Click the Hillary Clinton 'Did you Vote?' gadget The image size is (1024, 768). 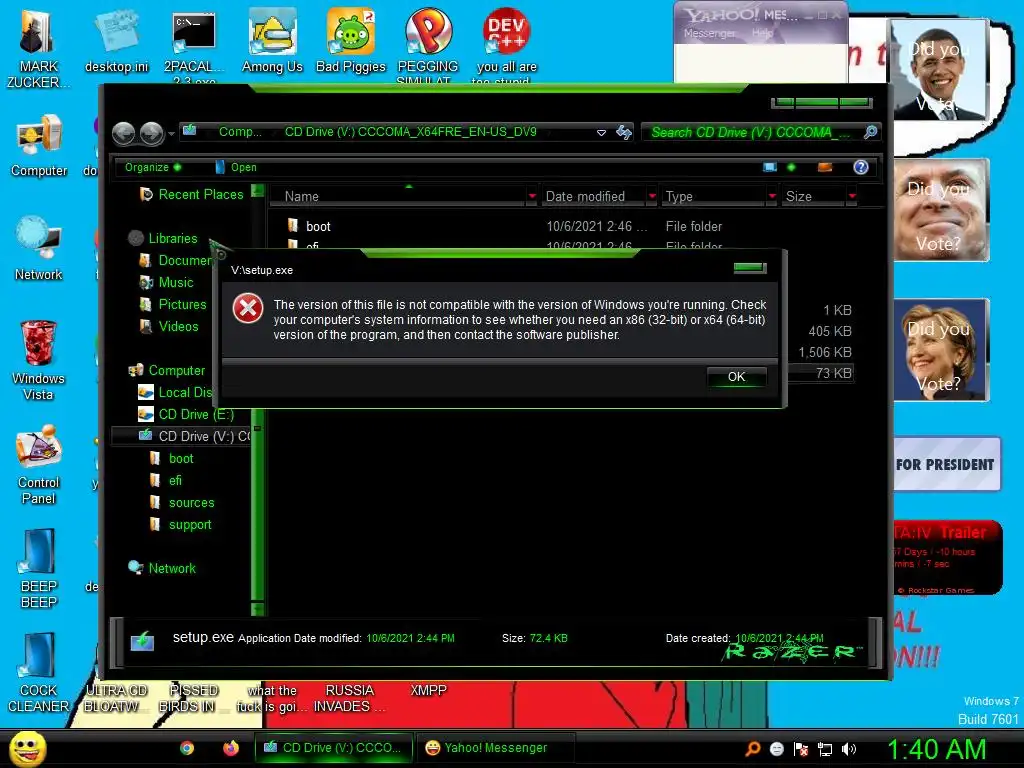pyautogui.click(x=941, y=350)
